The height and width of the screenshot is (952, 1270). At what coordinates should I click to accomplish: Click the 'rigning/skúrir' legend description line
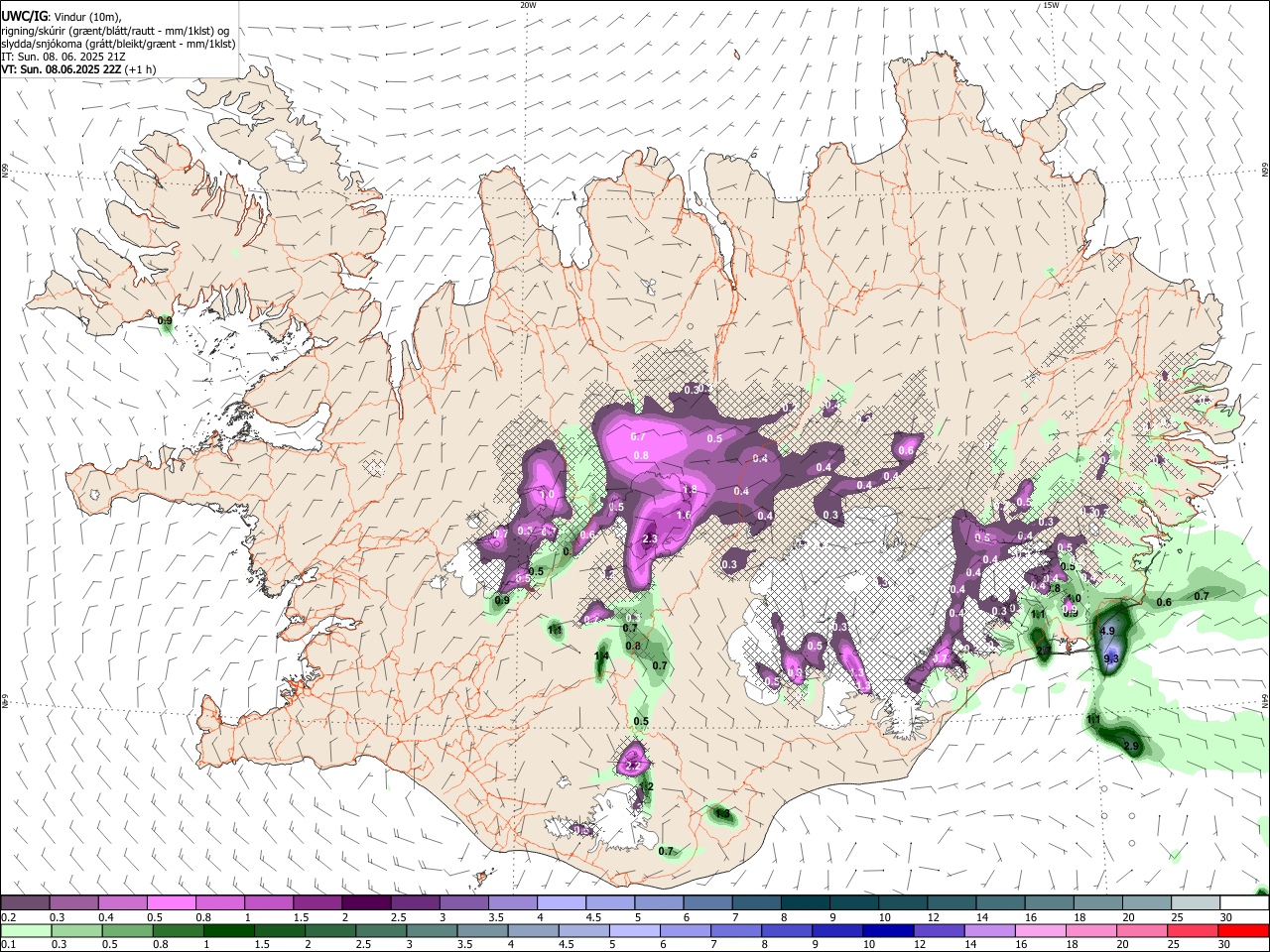pos(115,31)
